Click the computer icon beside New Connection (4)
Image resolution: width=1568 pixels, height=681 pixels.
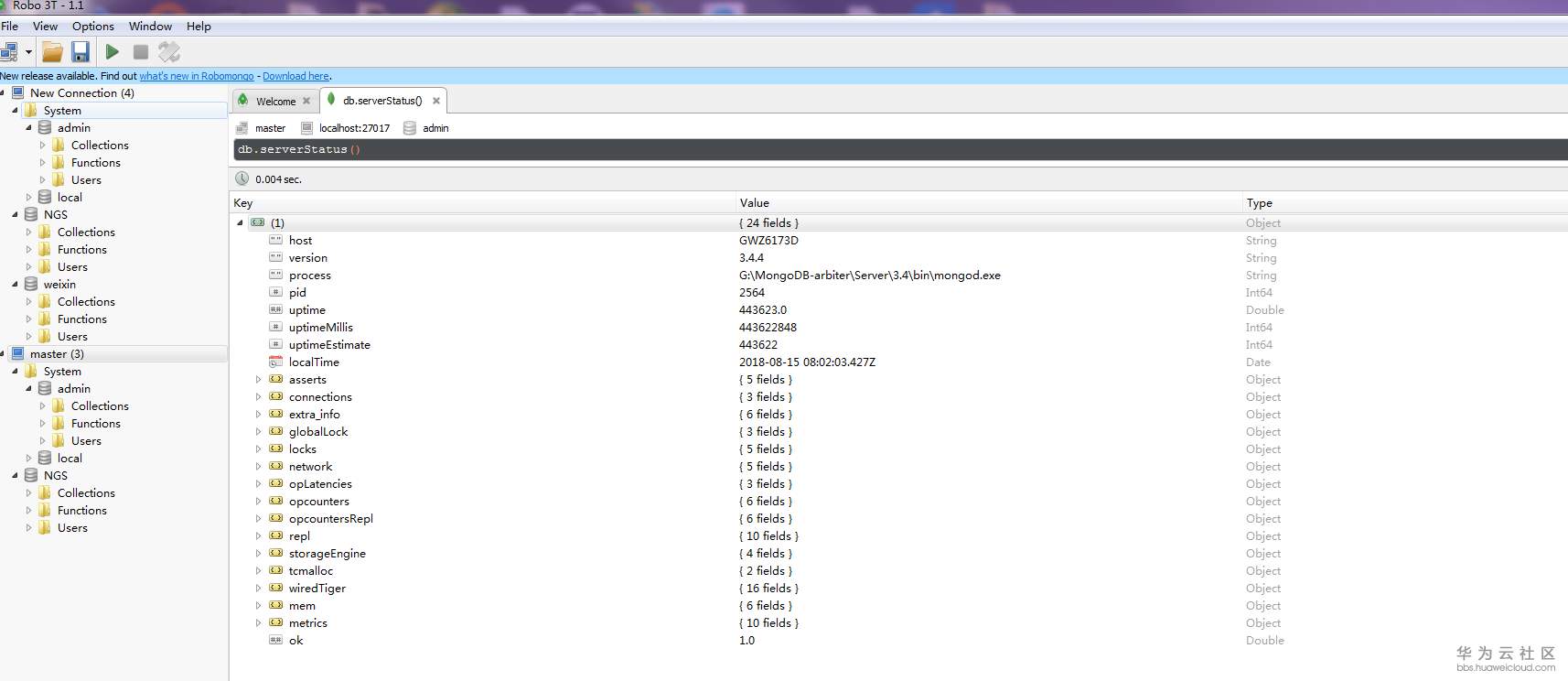coord(17,92)
